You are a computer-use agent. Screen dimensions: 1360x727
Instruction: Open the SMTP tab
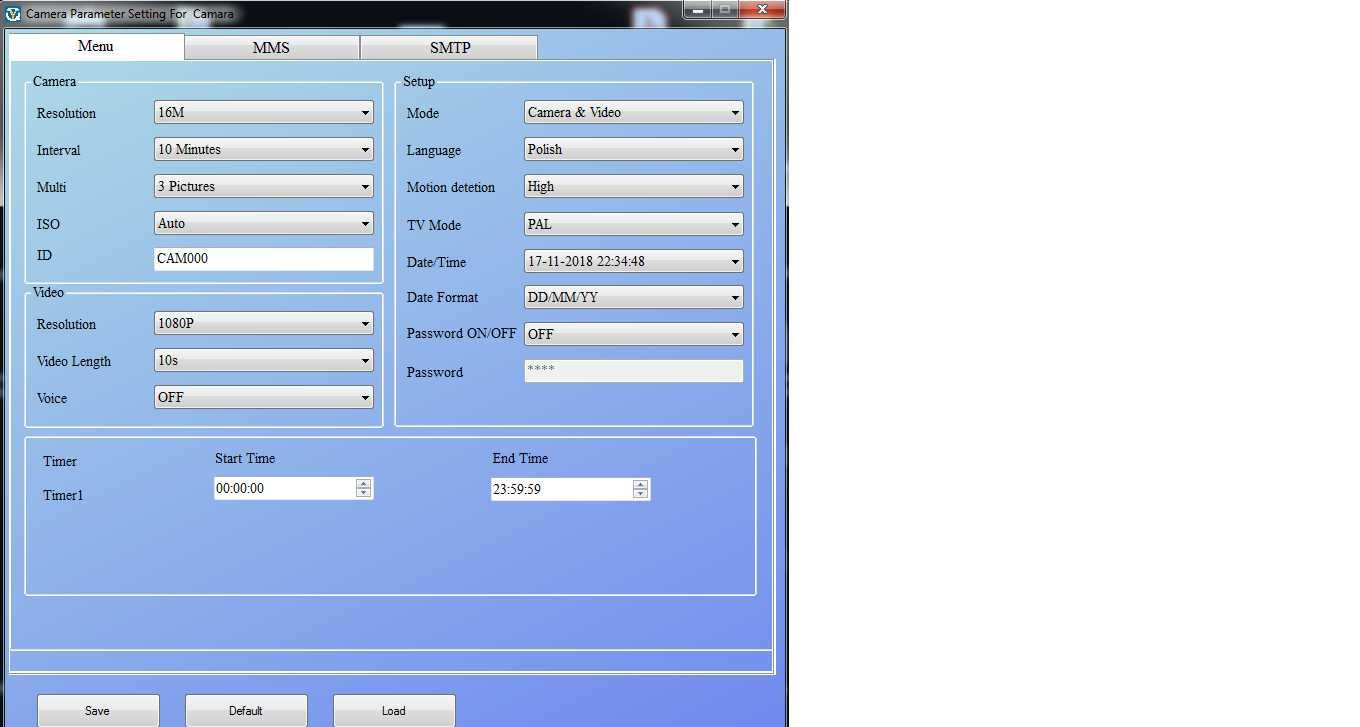click(449, 47)
